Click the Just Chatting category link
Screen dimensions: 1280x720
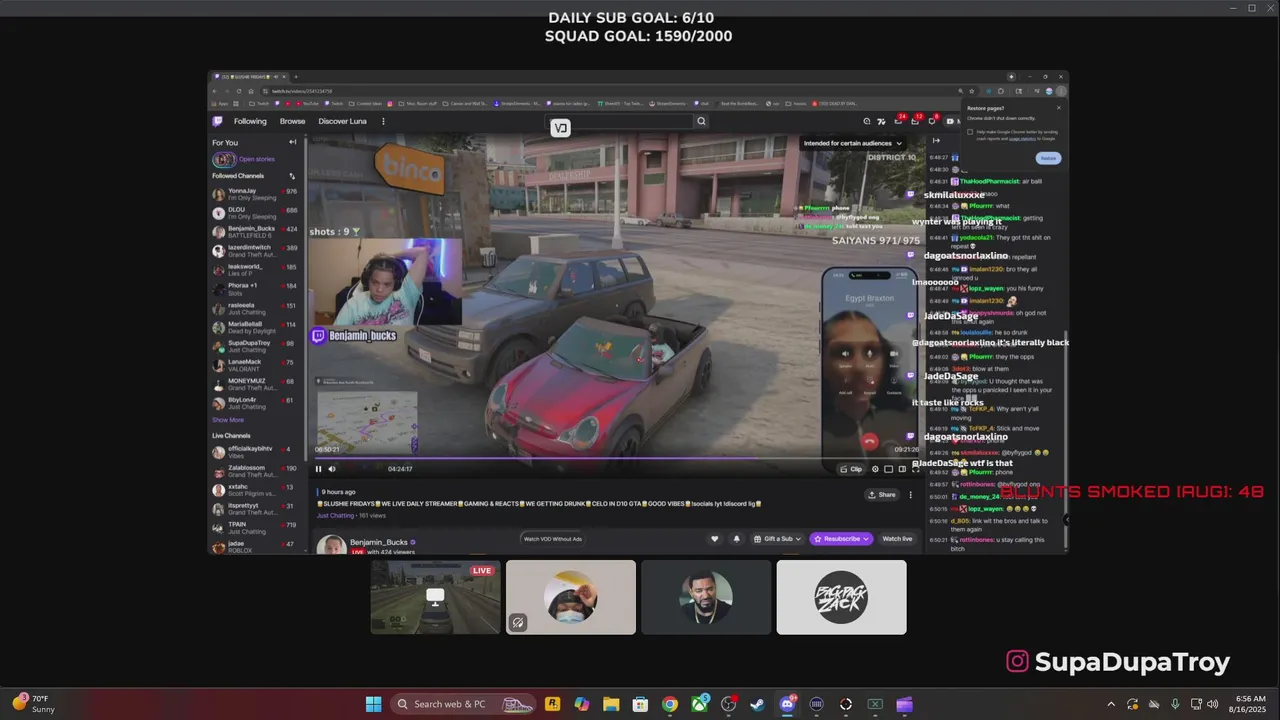(x=335, y=515)
